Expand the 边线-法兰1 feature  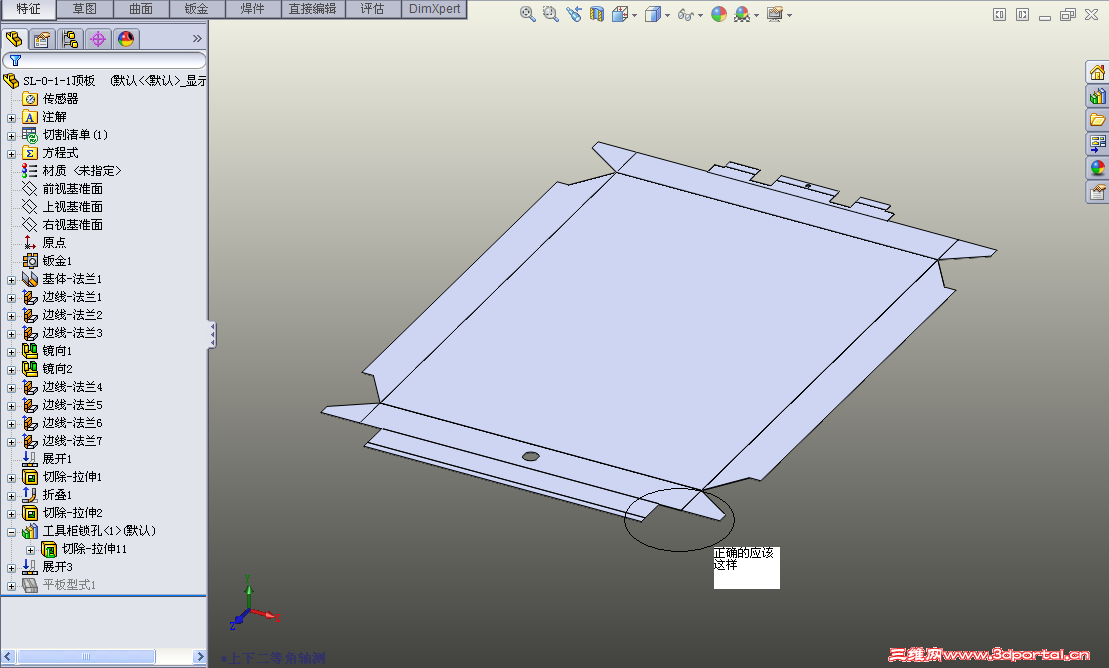(x=11, y=298)
